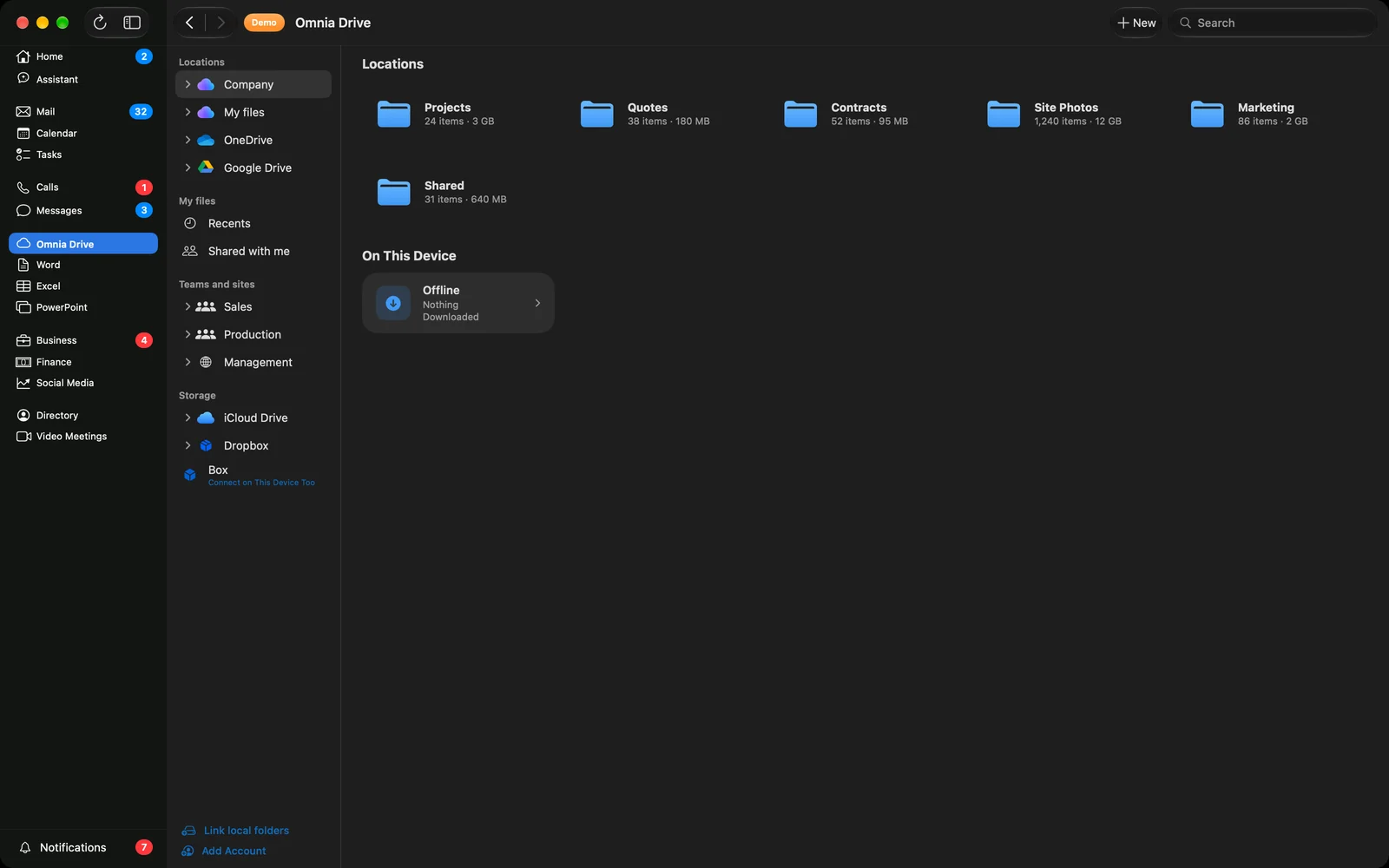Click the reload arrow icon in title bar

[x=100, y=23]
